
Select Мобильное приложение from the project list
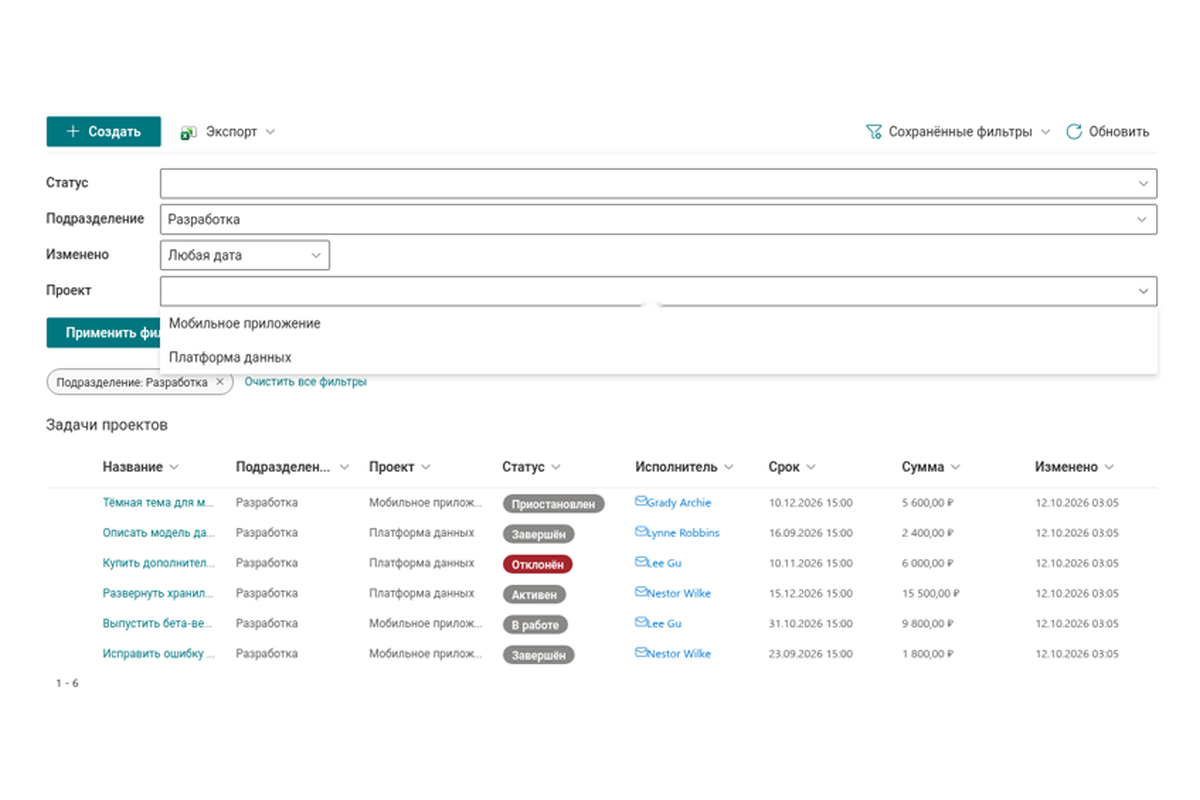click(658, 324)
